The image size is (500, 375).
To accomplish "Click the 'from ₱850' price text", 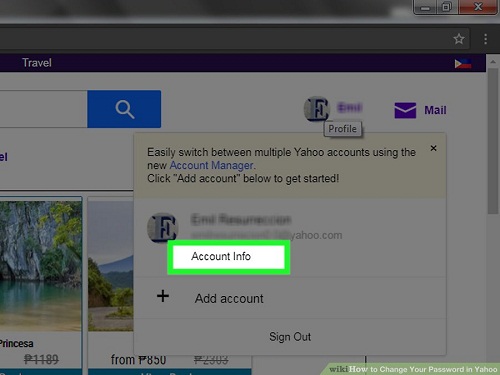I will (138, 360).
